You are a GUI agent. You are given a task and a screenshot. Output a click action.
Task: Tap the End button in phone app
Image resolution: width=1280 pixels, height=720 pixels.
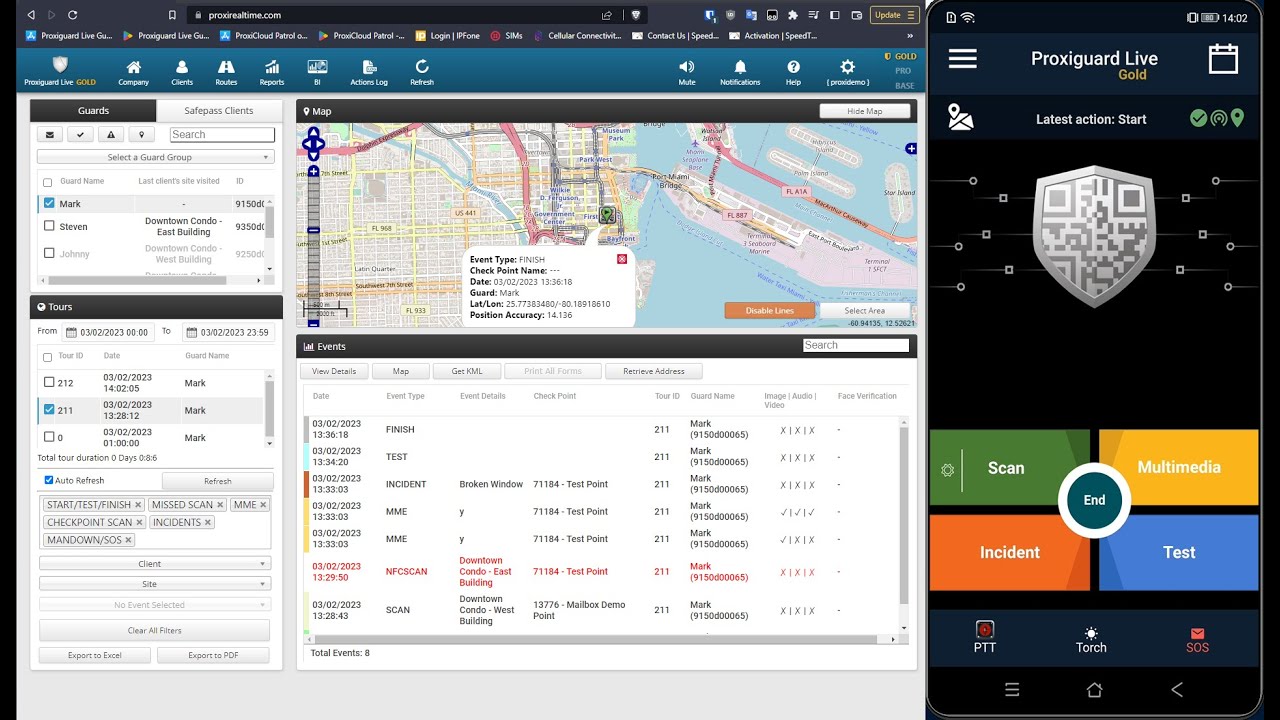1094,500
